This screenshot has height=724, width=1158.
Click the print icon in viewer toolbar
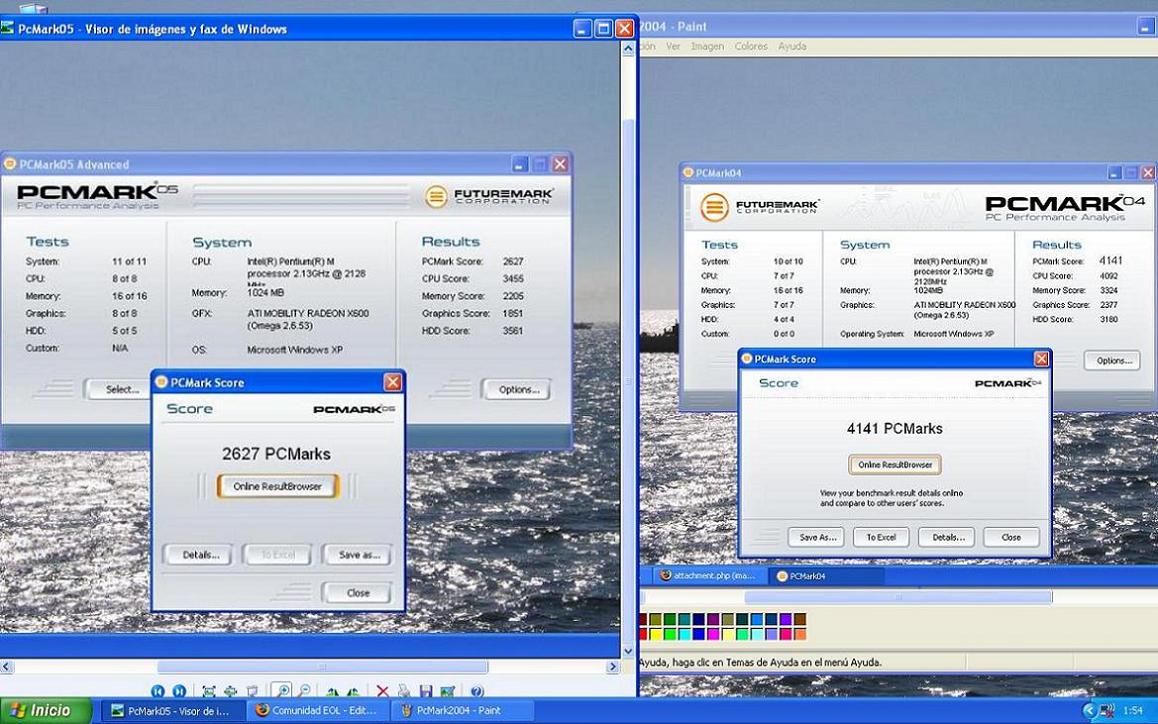point(403,691)
